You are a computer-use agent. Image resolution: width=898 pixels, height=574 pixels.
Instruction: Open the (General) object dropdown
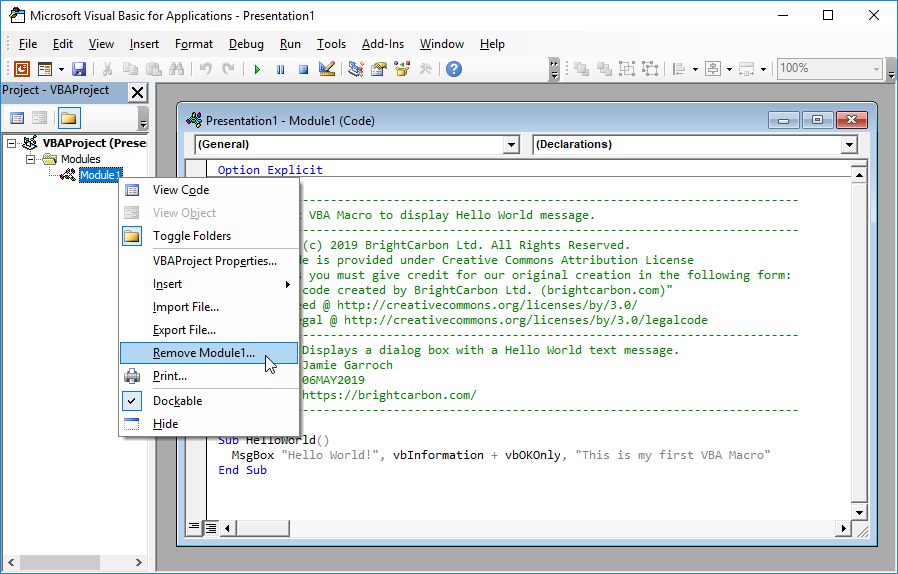(x=511, y=145)
